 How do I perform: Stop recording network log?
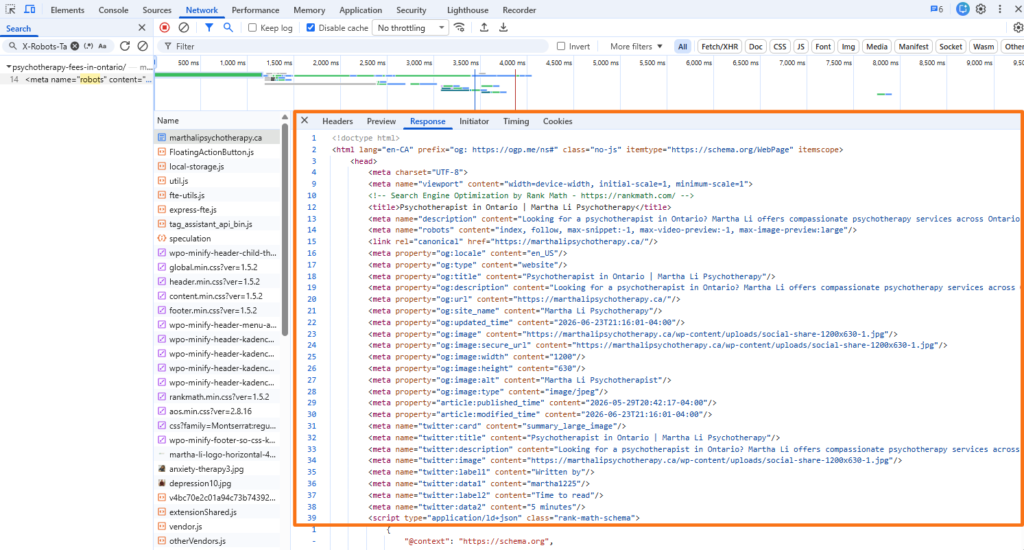click(165, 27)
